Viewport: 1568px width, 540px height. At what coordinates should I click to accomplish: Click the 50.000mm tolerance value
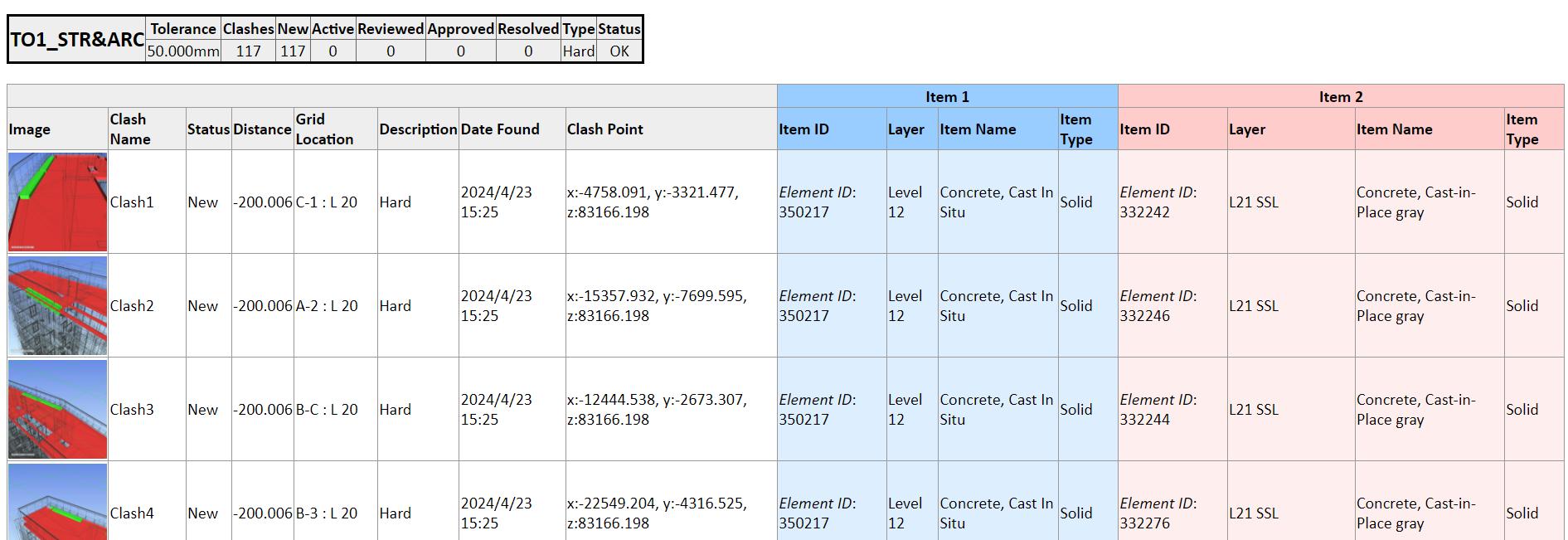pos(183,51)
